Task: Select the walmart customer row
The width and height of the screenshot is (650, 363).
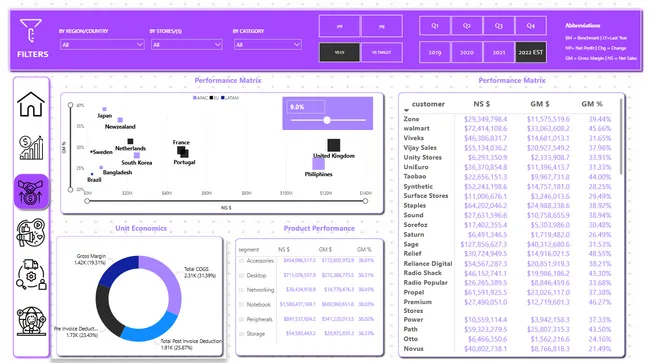Action: [507, 128]
